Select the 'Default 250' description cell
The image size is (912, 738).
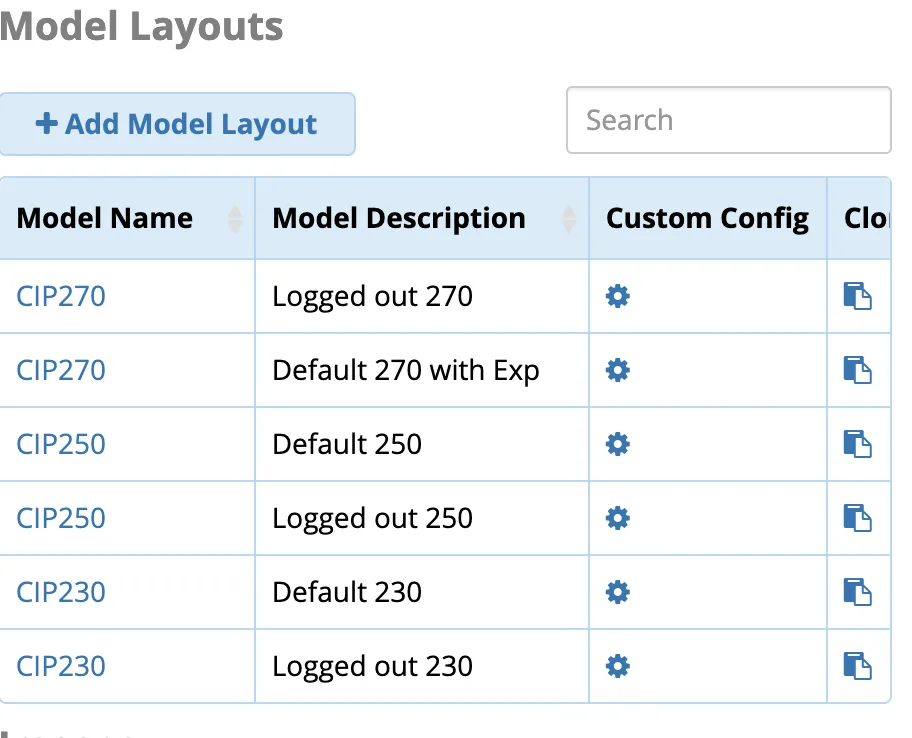coord(422,444)
